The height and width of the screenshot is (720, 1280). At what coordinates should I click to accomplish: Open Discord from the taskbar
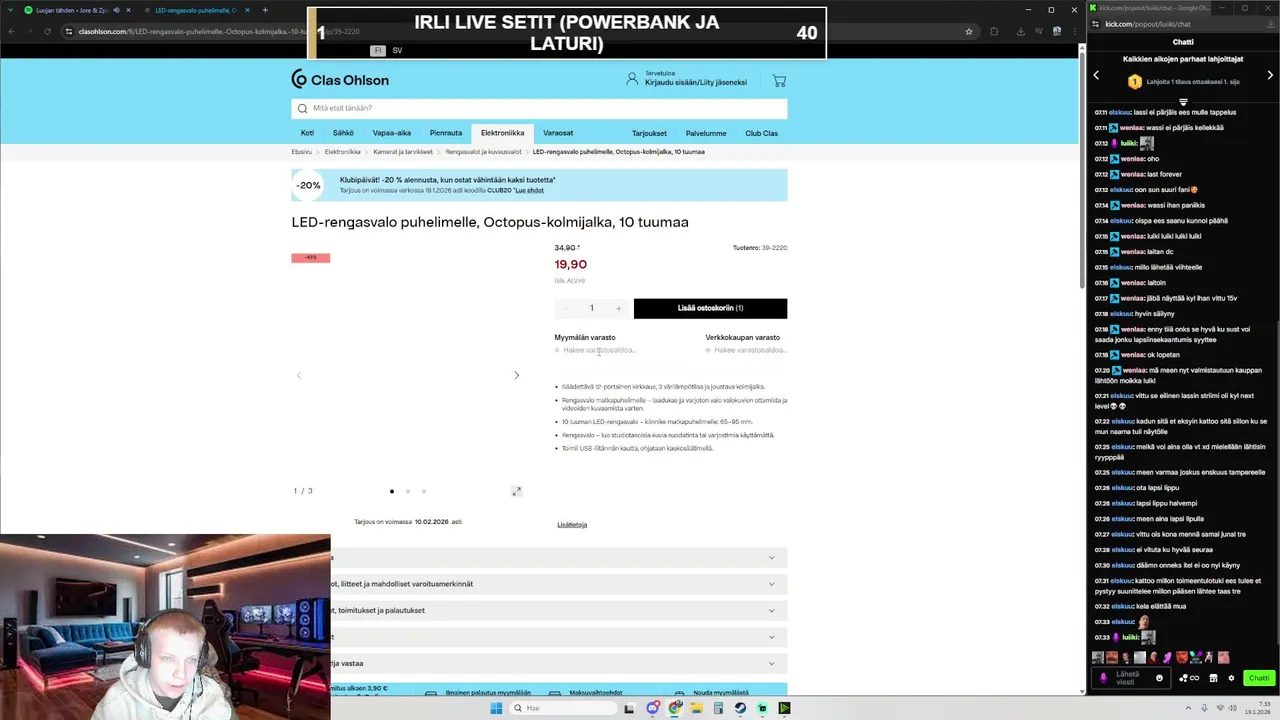point(653,708)
